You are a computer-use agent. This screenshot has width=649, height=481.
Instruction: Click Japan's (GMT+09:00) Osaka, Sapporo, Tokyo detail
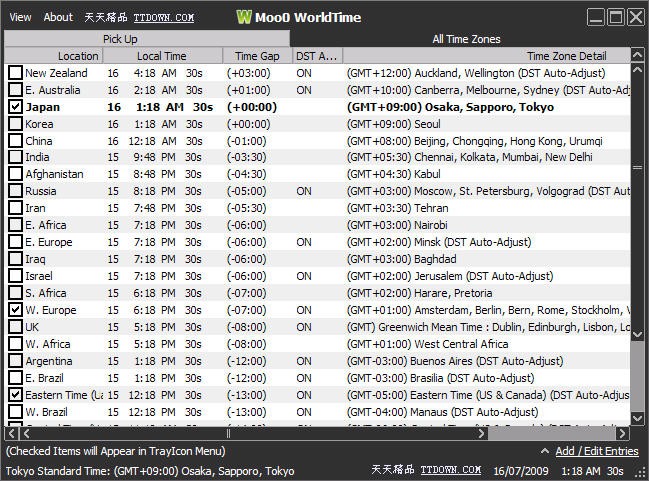pyautogui.click(x=450, y=107)
